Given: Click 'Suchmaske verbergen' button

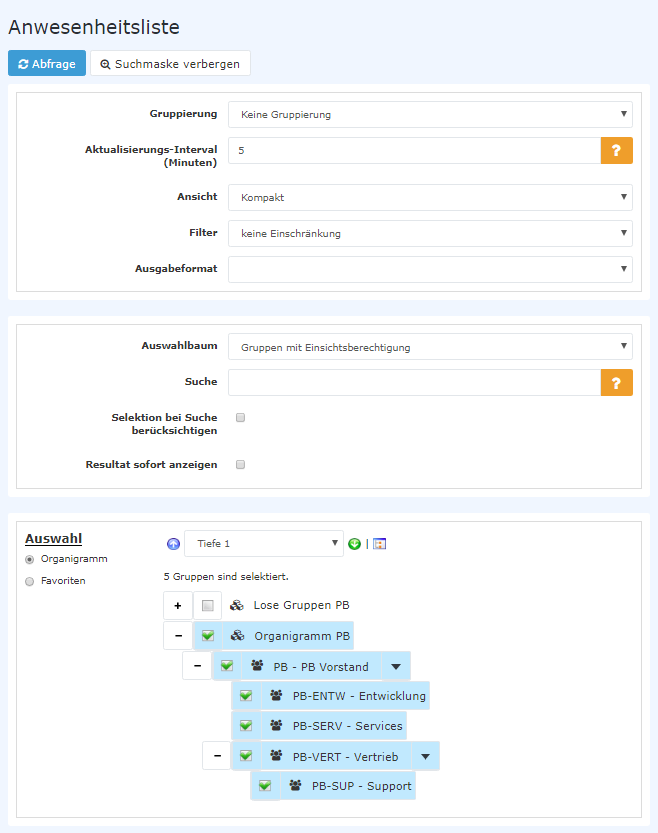Looking at the screenshot, I should click(x=170, y=63).
